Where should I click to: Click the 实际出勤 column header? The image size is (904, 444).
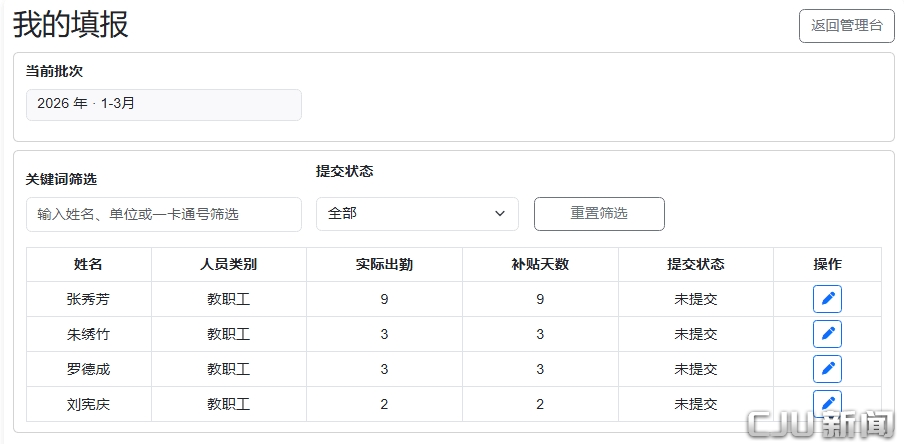[x=384, y=265]
